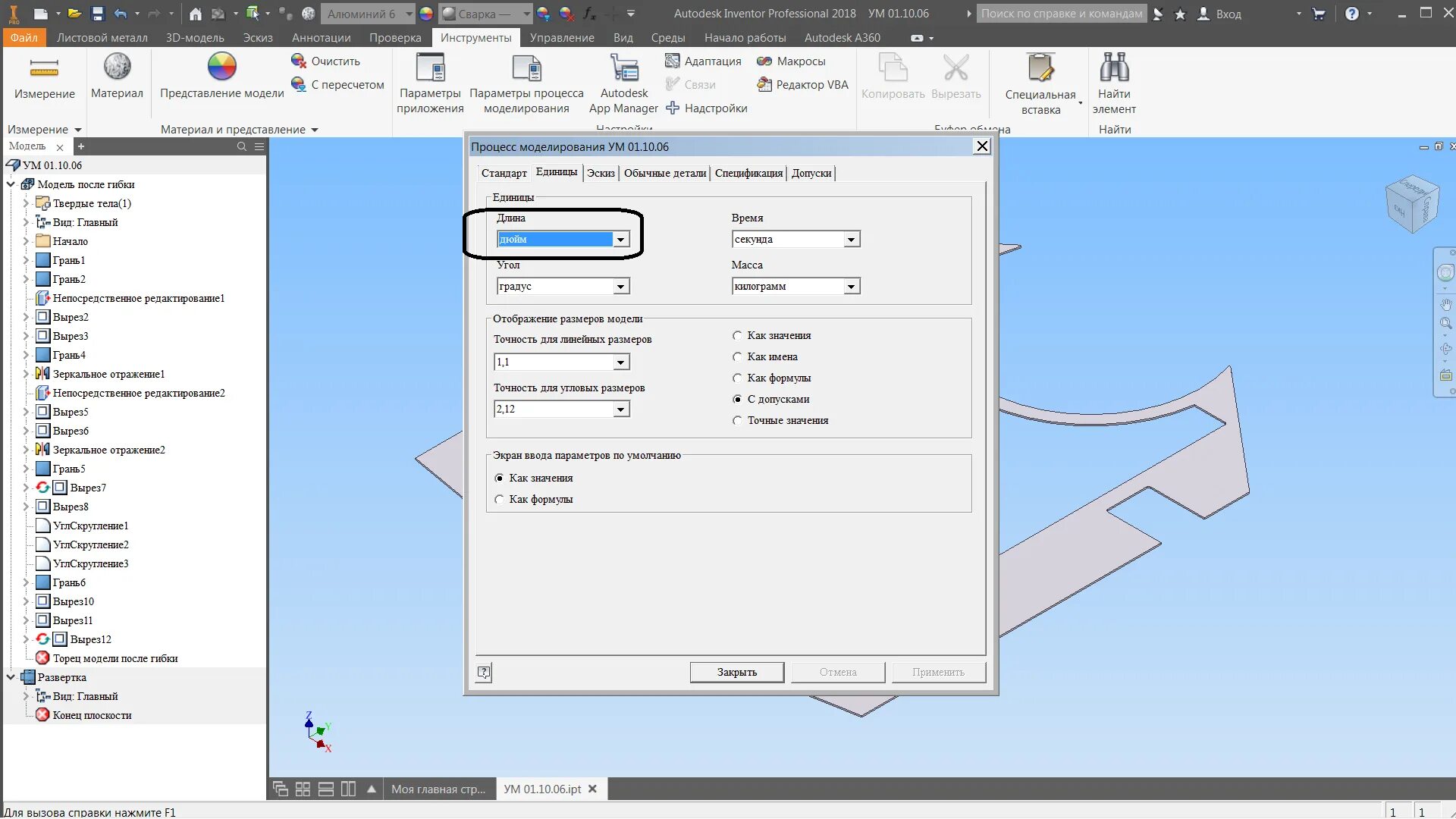Open the Адаптация customize tool

703,61
